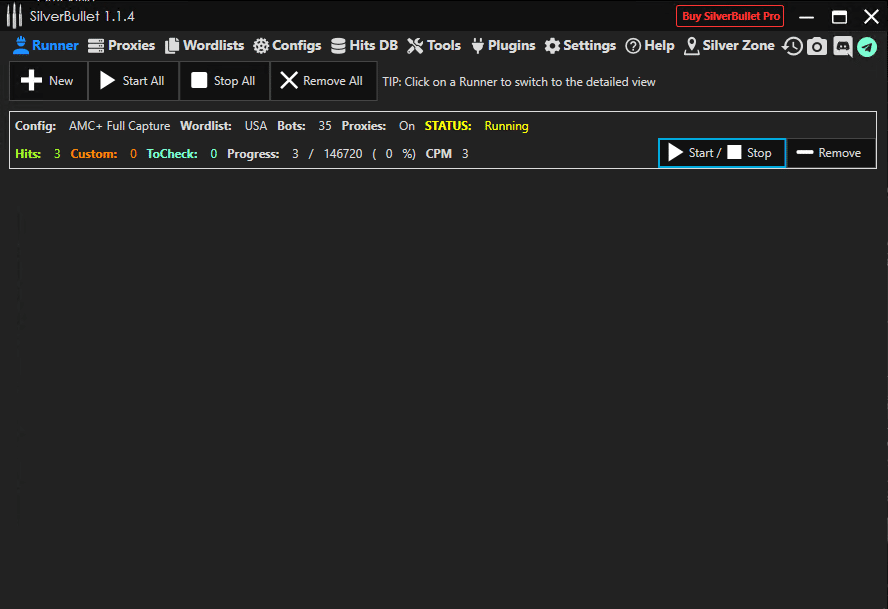
Task: Open the Hits DB tab
Action: pos(364,45)
